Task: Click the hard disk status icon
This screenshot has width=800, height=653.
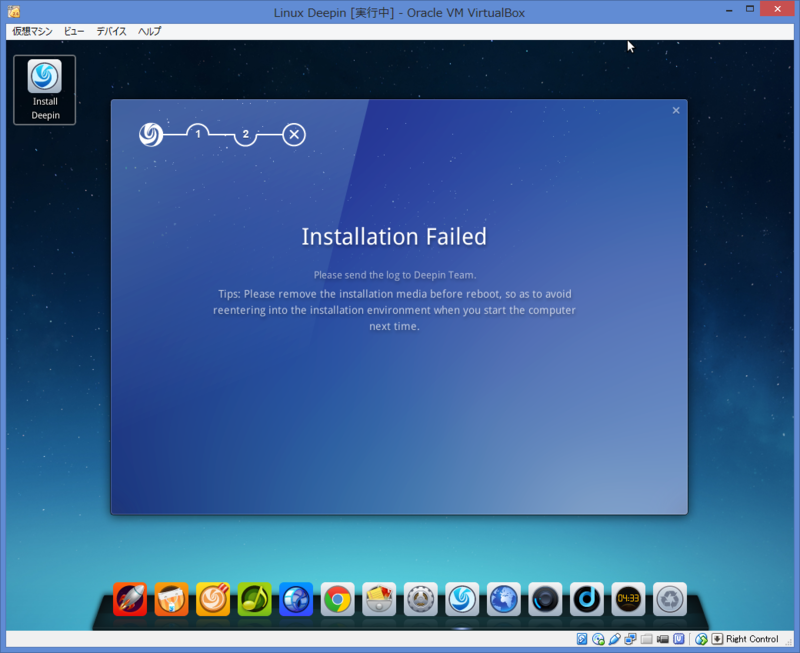Action: click(582, 639)
